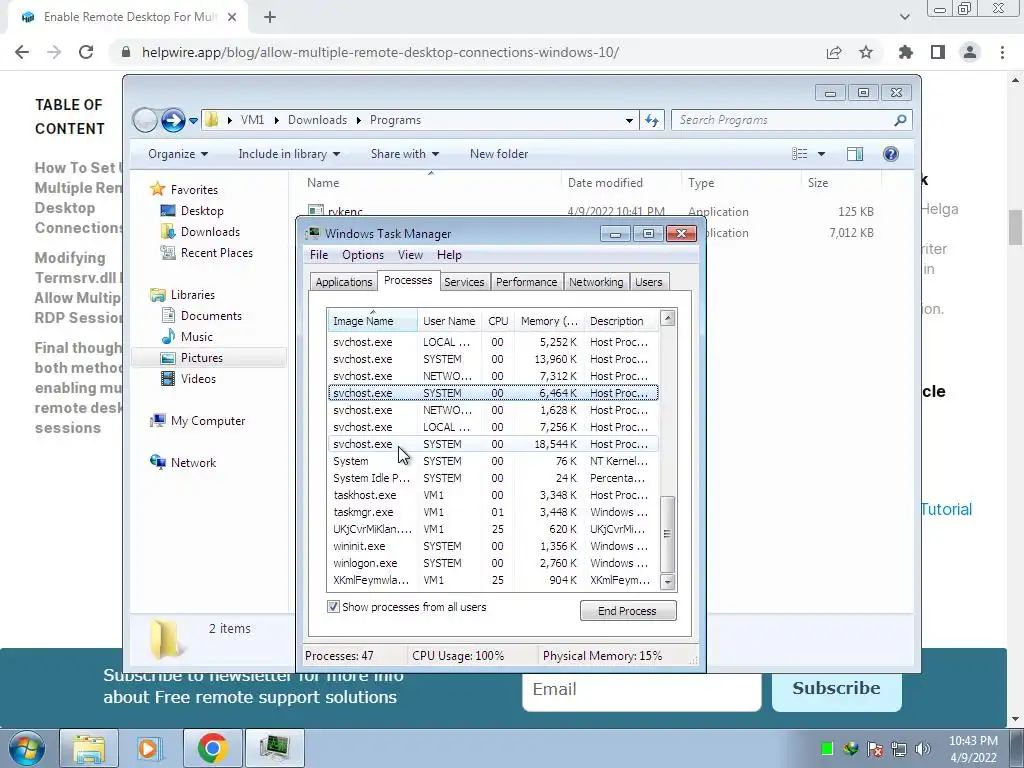Share this page icon in address bar
The height and width of the screenshot is (768, 1024).
[834, 52]
